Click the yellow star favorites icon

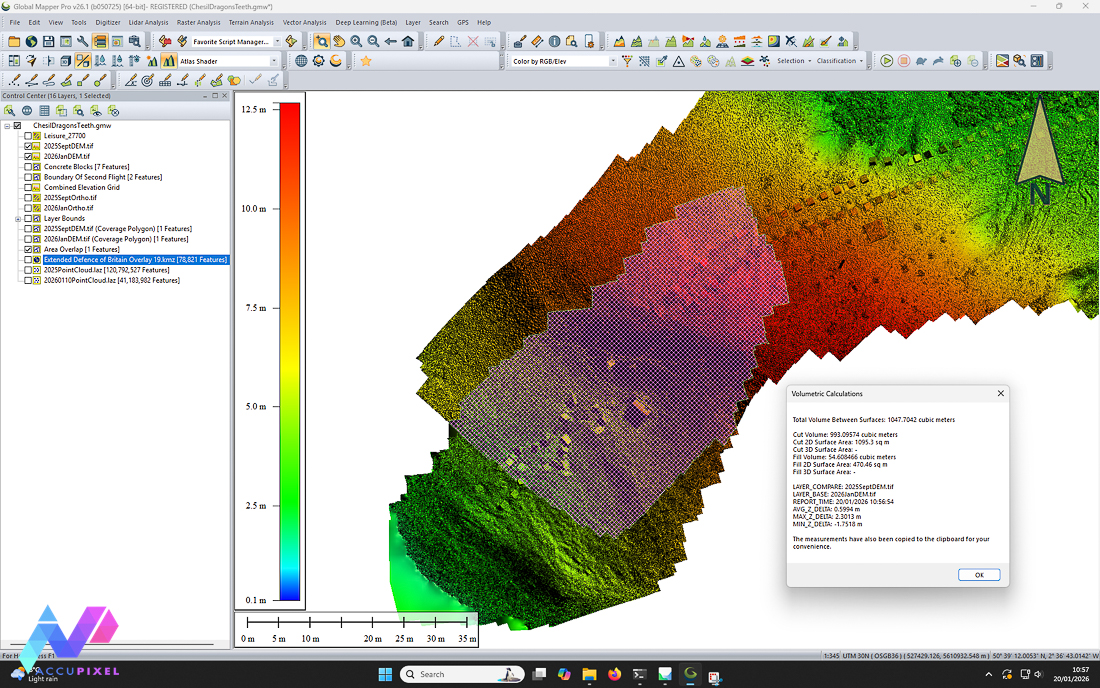coord(366,61)
